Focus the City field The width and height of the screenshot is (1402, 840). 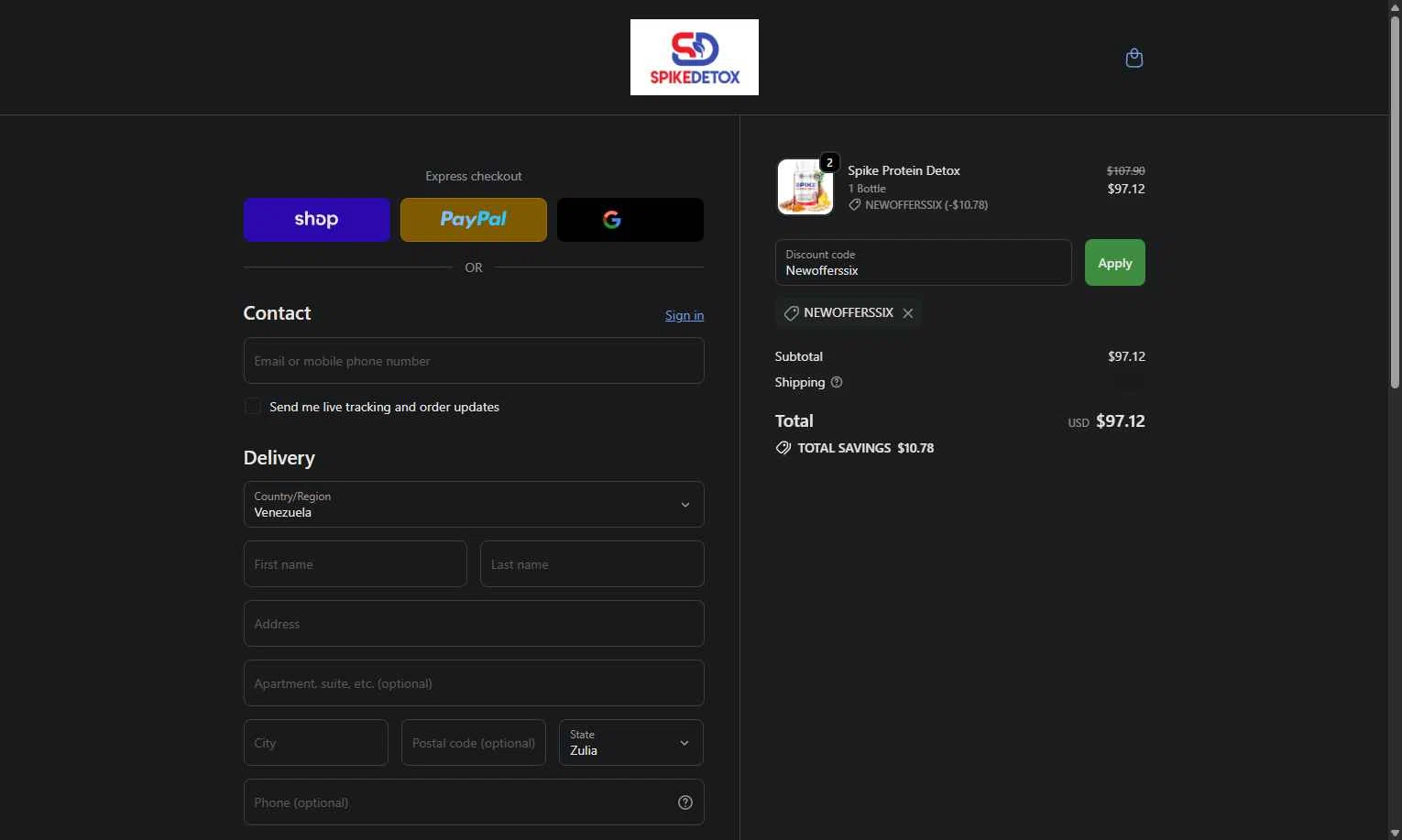pyautogui.click(x=316, y=743)
